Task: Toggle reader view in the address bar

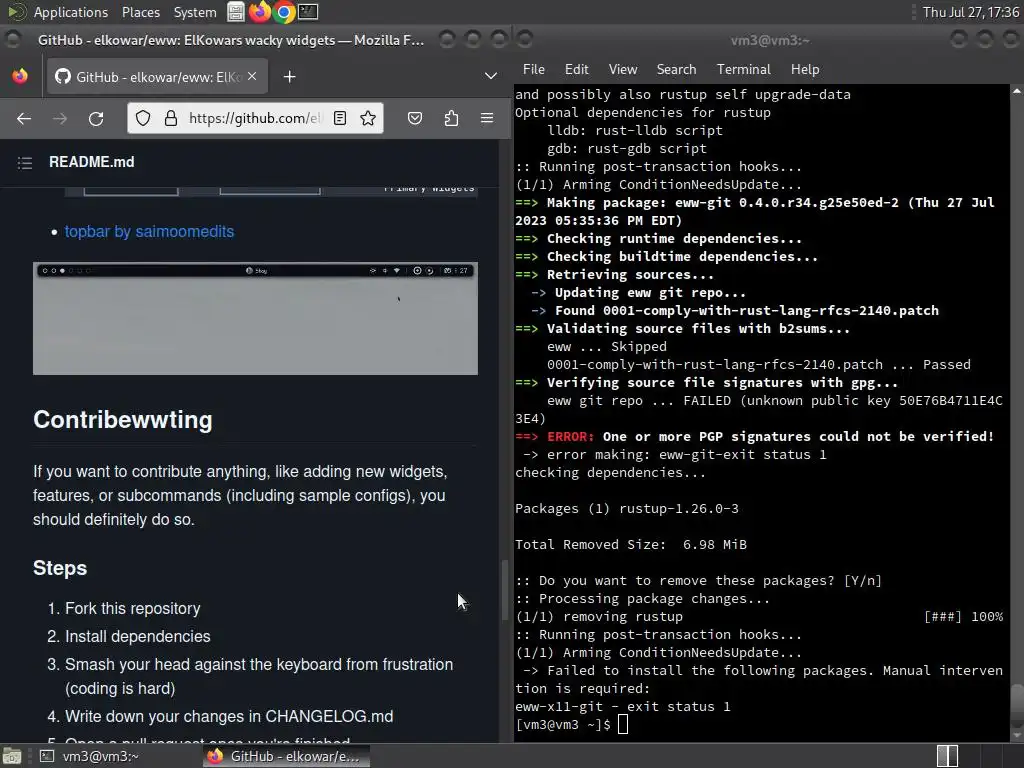Action: 340,118
